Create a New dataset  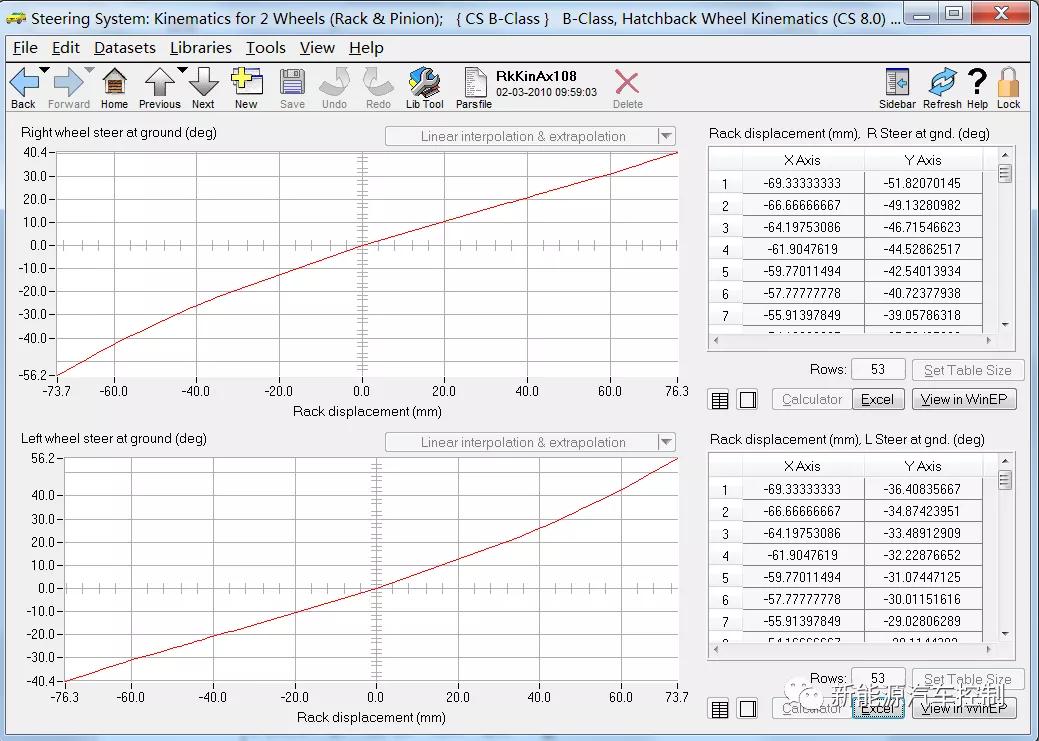coord(246,87)
